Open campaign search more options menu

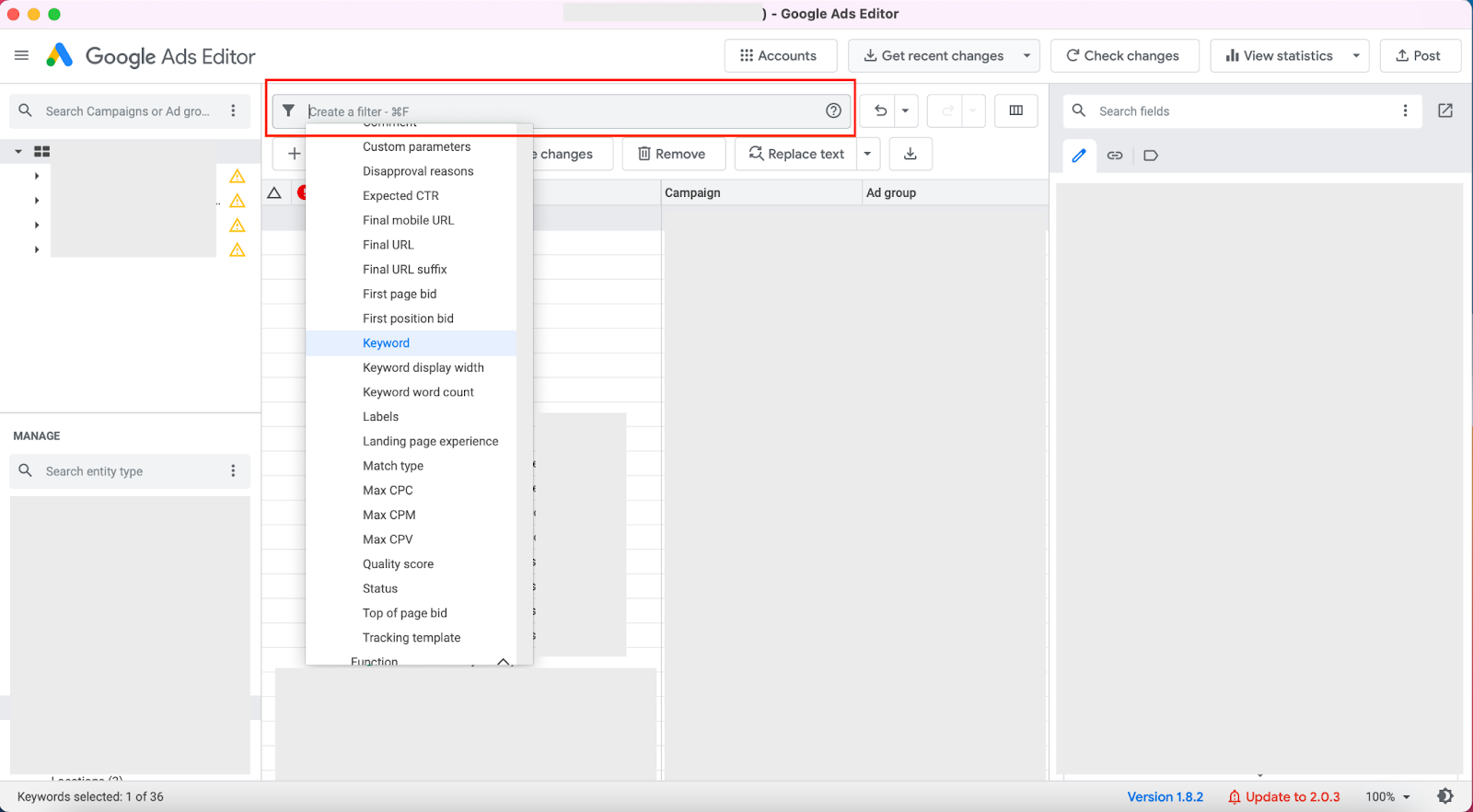click(233, 110)
